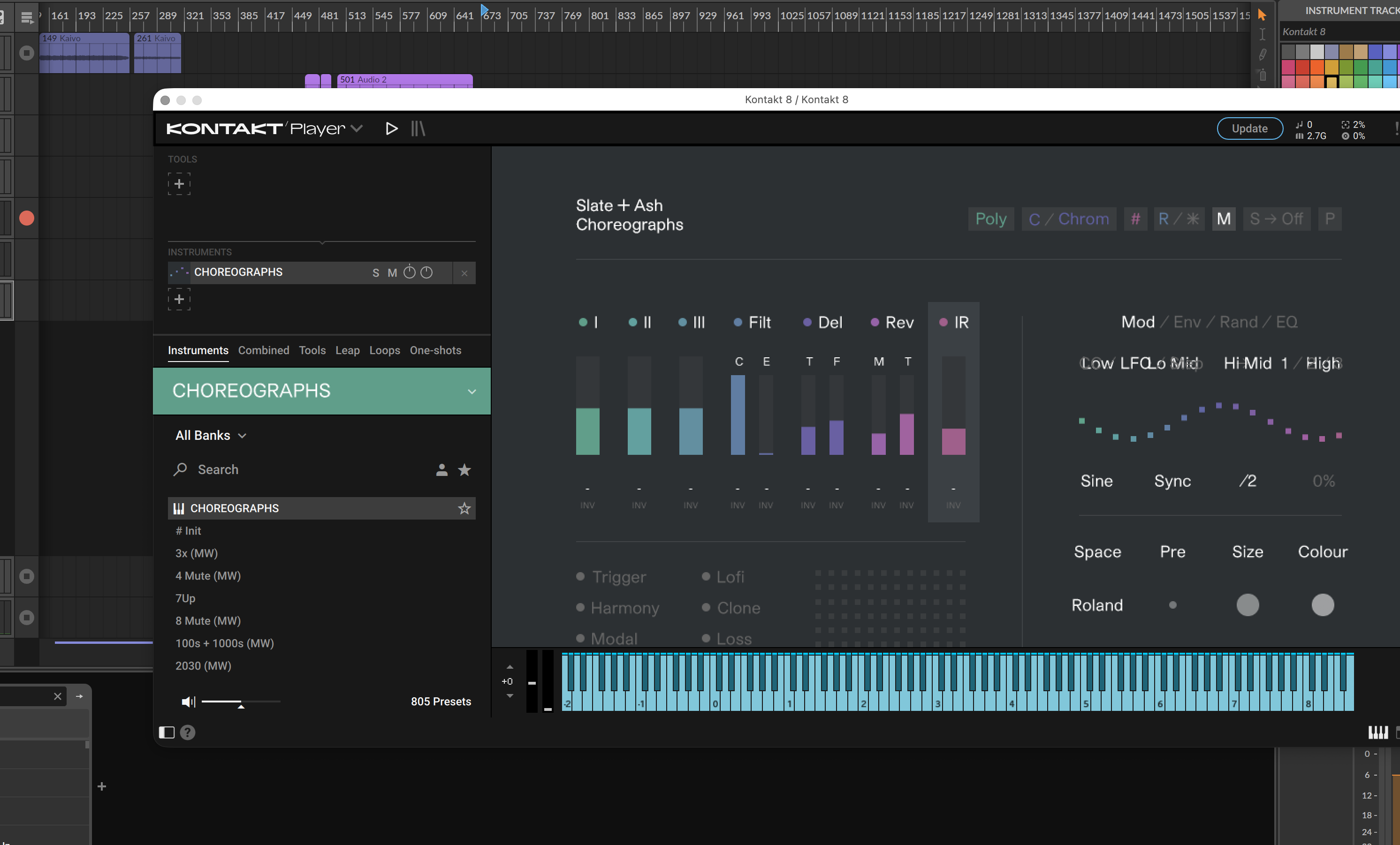The height and width of the screenshot is (845, 1400).
Task: Click the search magnifier icon
Action: [x=180, y=470]
